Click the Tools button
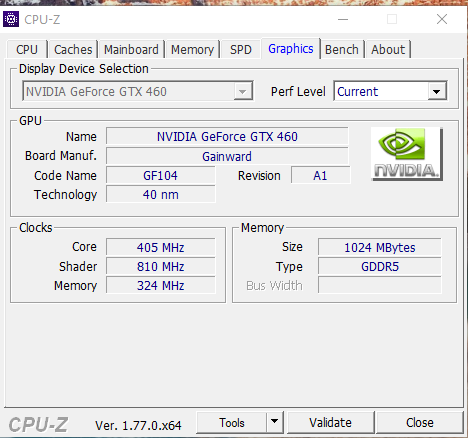 click(x=232, y=423)
